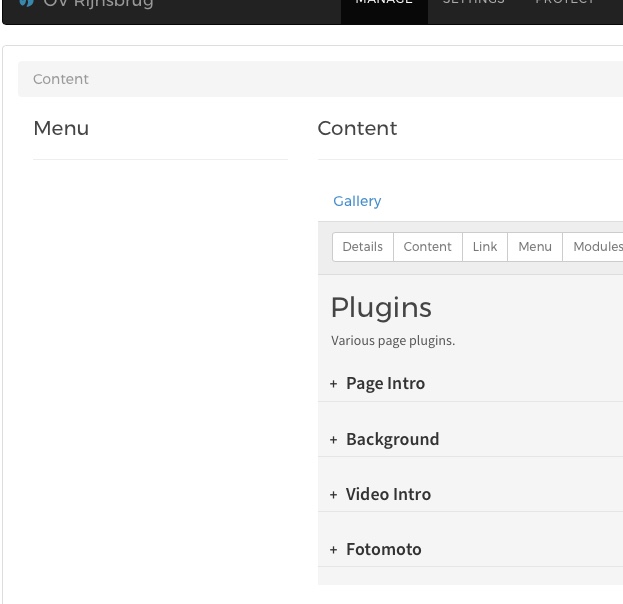Image resolution: width=623 pixels, height=604 pixels.
Task: Switch to the Modules tab
Action: 593,247
